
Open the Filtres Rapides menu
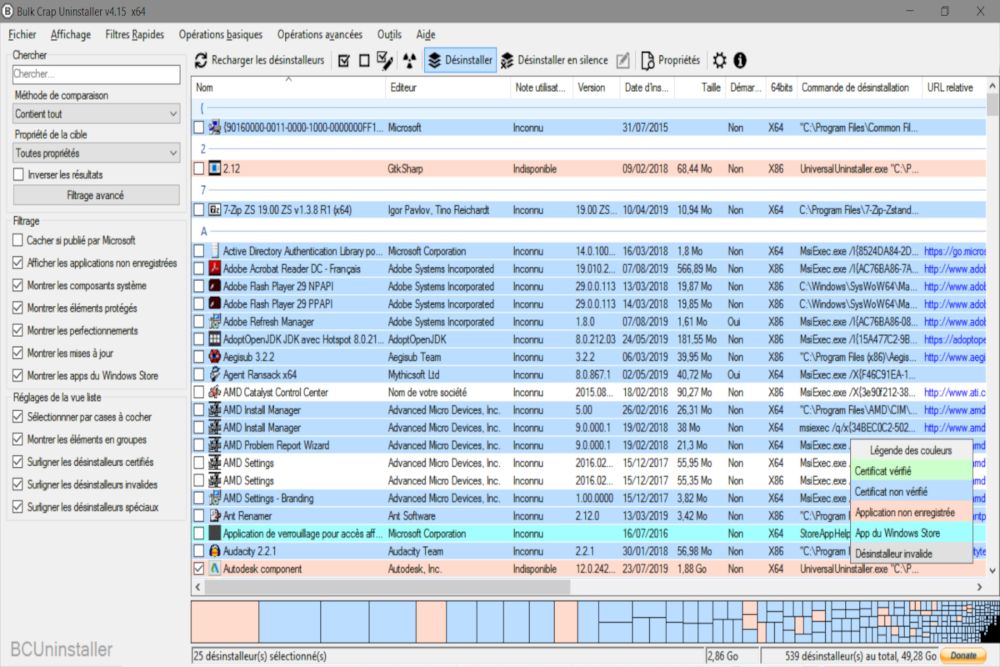pos(135,34)
